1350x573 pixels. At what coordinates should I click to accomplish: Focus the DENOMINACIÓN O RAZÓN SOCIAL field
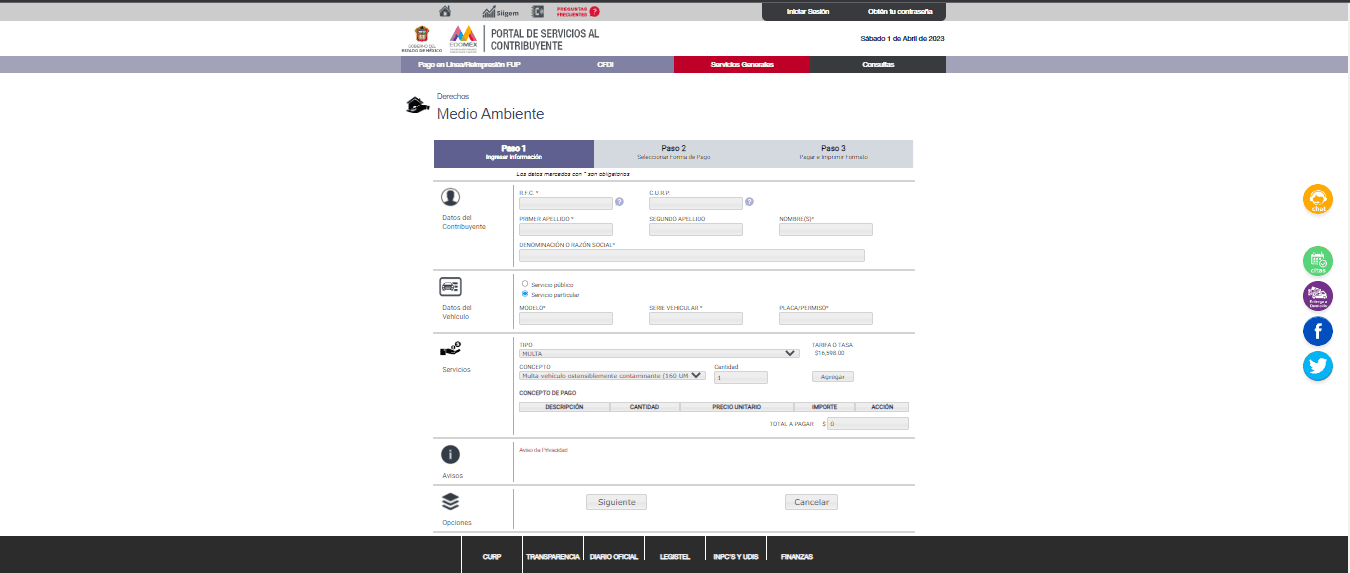pyautogui.click(x=692, y=255)
